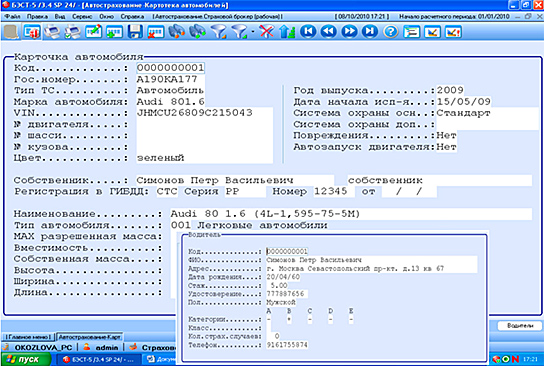Click the Дата начала исп-я field

click(x=464, y=102)
